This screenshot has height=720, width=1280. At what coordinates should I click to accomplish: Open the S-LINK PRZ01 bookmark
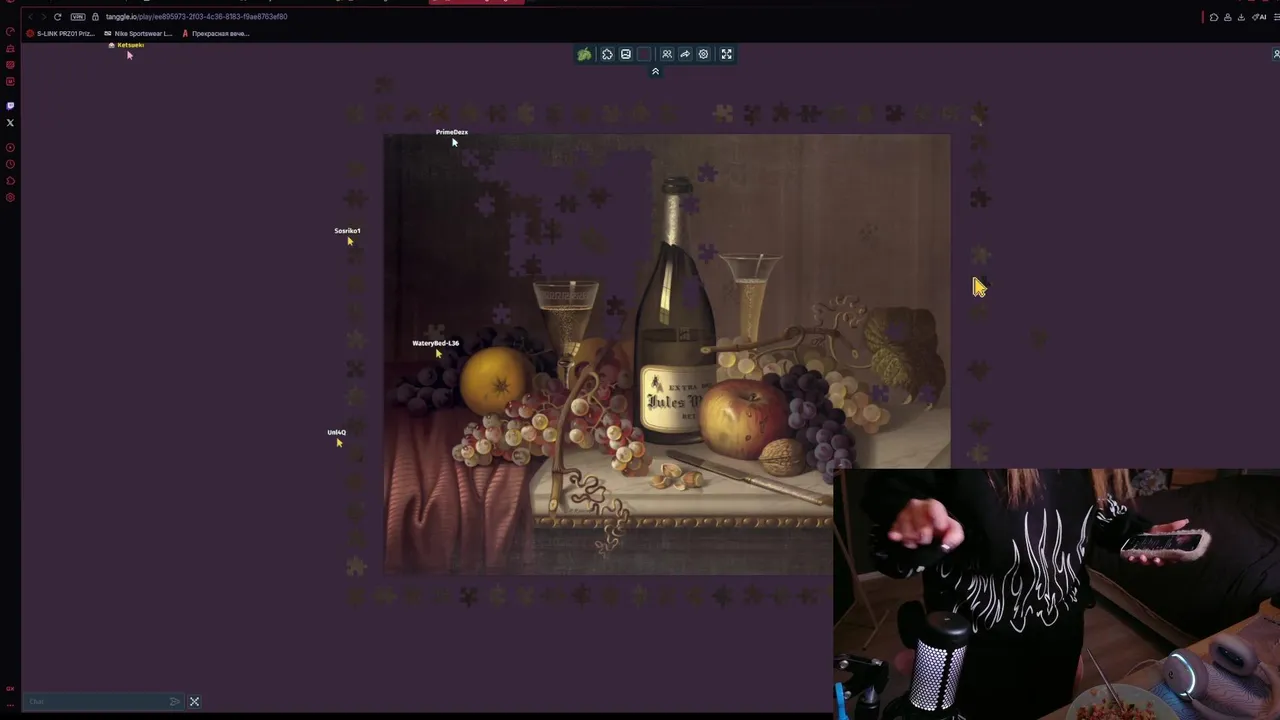point(61,33)
